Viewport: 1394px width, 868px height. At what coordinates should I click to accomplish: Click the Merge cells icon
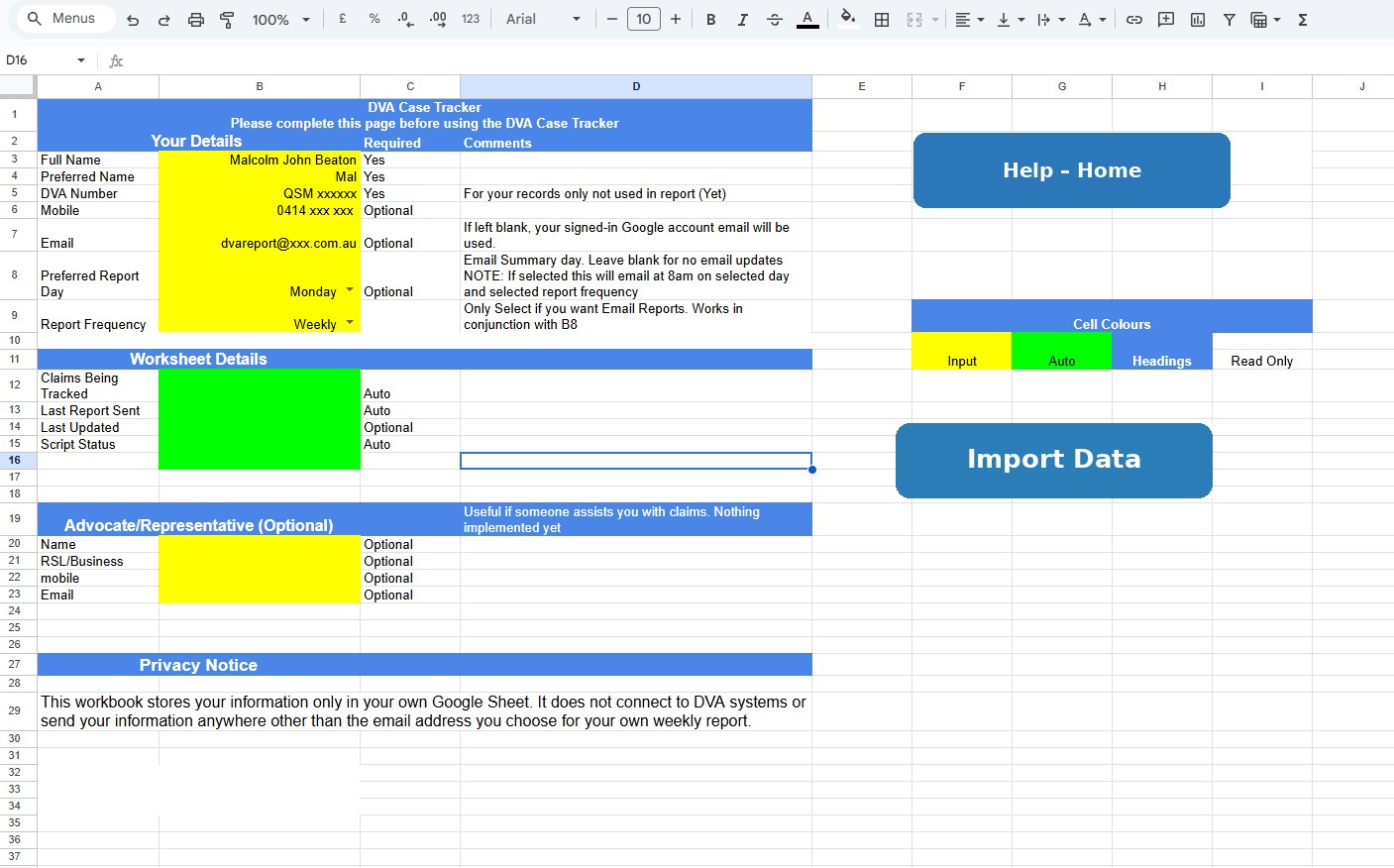914,19
